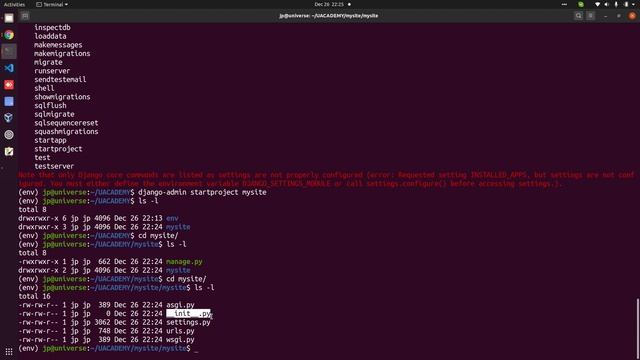Click 'makemigrations' in the command list

tap(62, 53)
